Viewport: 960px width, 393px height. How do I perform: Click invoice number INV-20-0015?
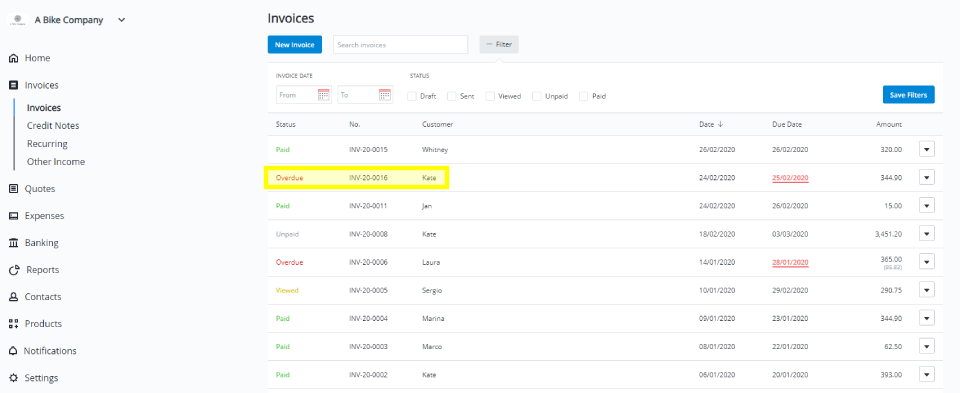pos(368,149)
